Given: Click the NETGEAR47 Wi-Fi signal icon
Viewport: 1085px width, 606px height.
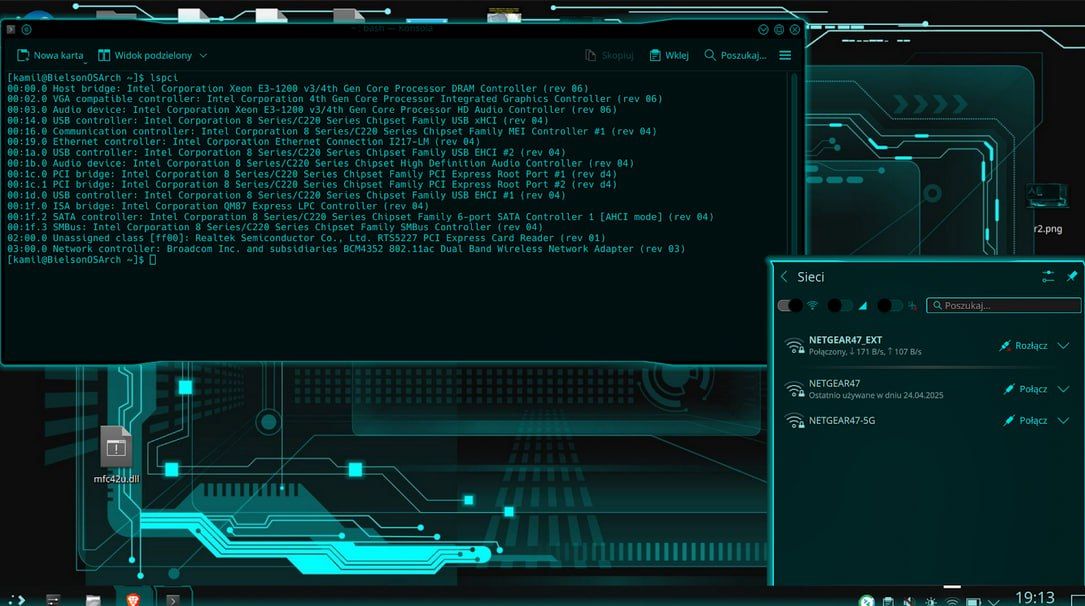Looking at the screenshot, I should click(794, 389).
